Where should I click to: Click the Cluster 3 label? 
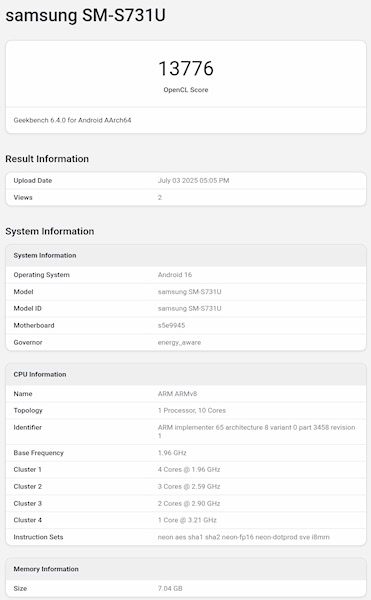coord(28,503)
